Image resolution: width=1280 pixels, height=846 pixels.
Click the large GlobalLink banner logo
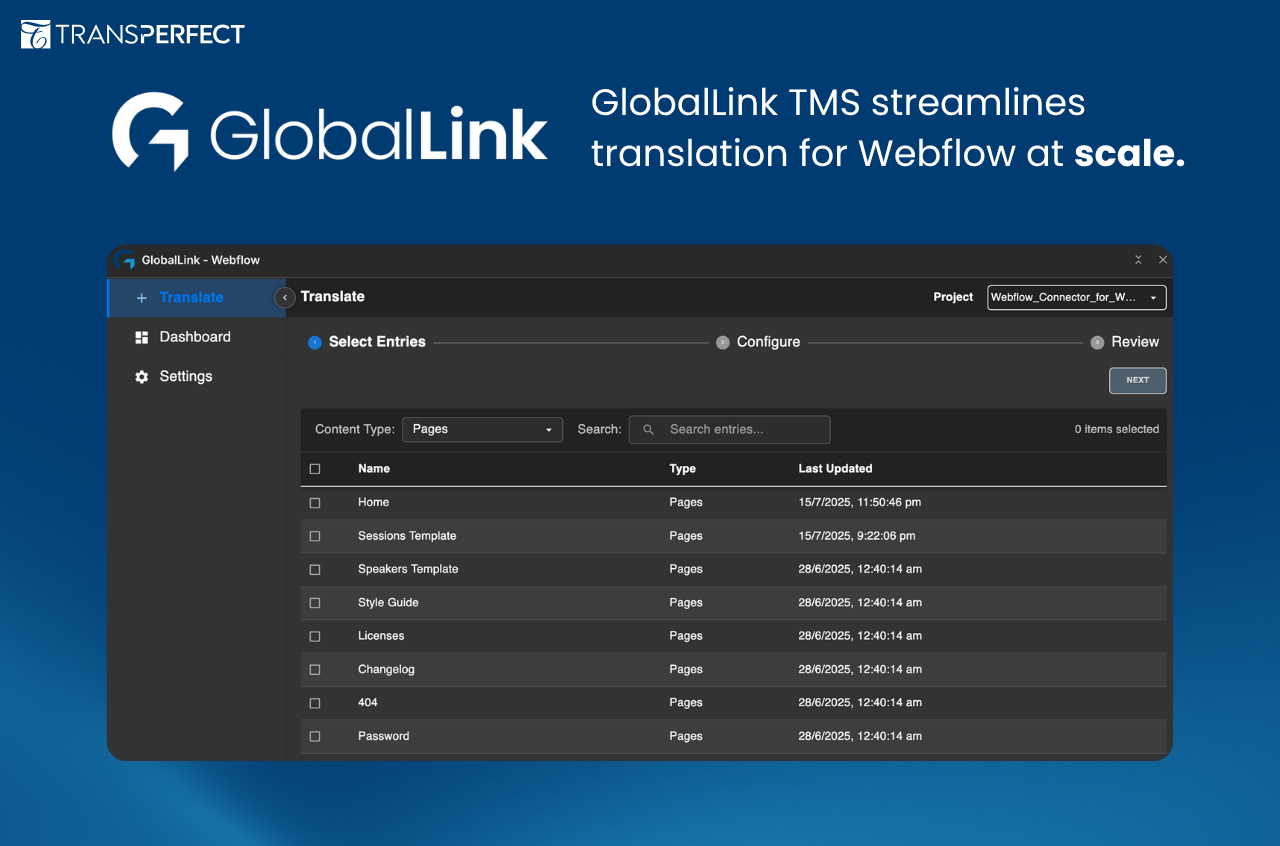330,132
